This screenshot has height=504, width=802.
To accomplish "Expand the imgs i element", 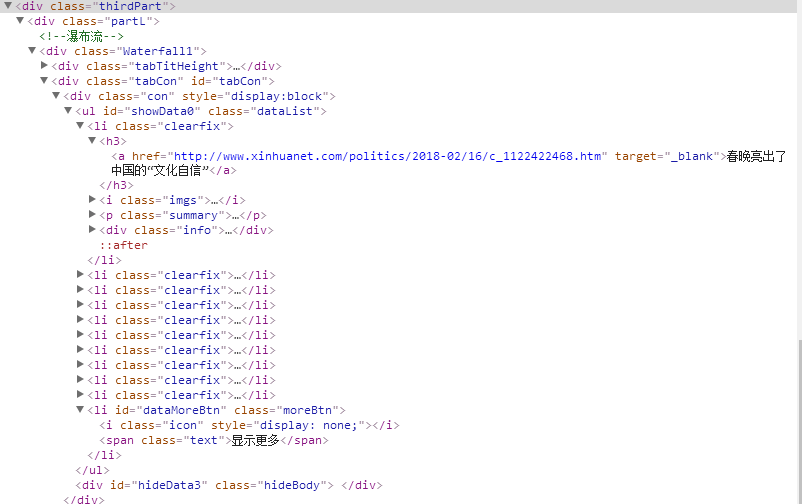I will click(92, 200).
